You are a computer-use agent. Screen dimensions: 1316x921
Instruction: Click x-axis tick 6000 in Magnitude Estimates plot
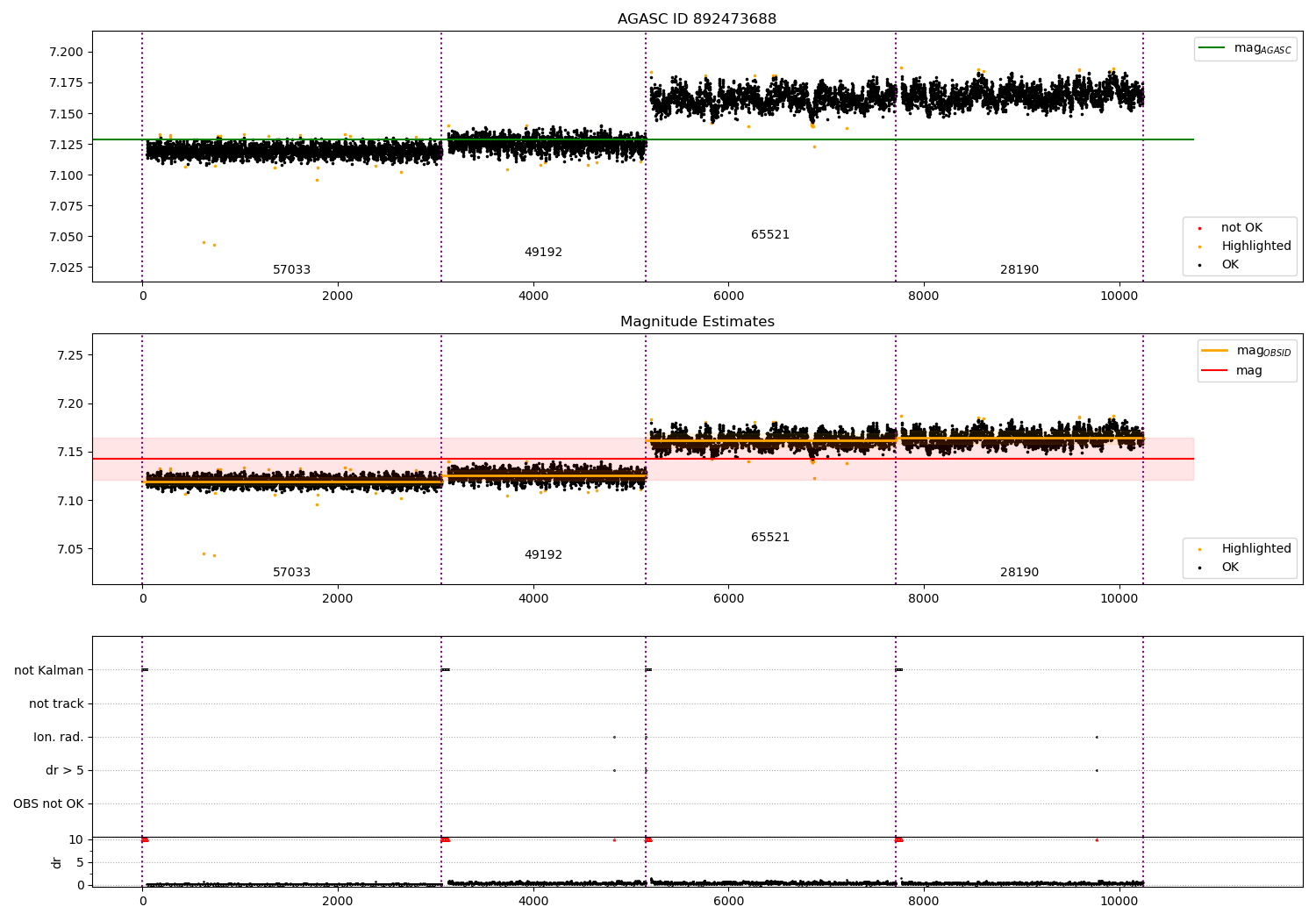pyautogui.click(x=728, y=598)
